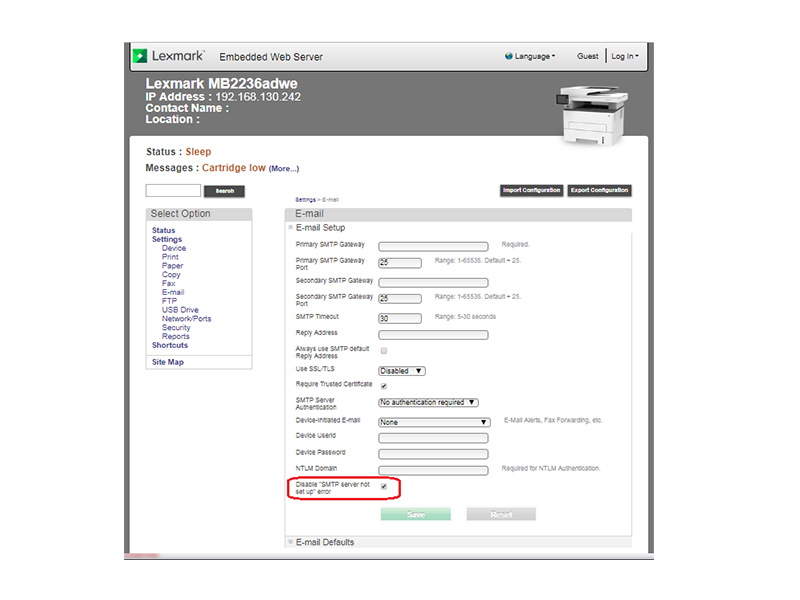Open Network/Ports settings link
This screenshot has width=800, height=600.
coord(186,319)
